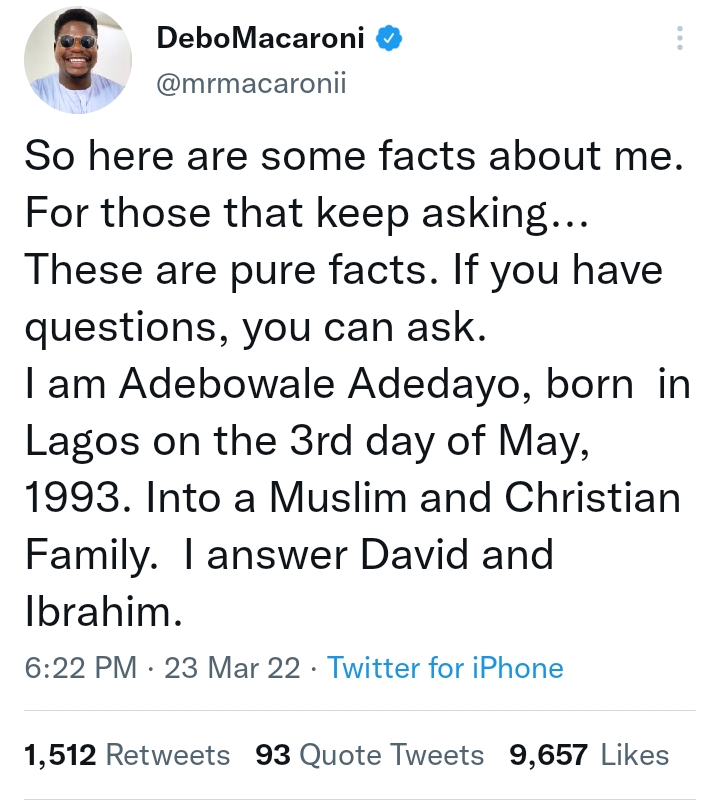The image size is (720, 812).
Task: View the 1,512 Retweets list
Action: 126,755
